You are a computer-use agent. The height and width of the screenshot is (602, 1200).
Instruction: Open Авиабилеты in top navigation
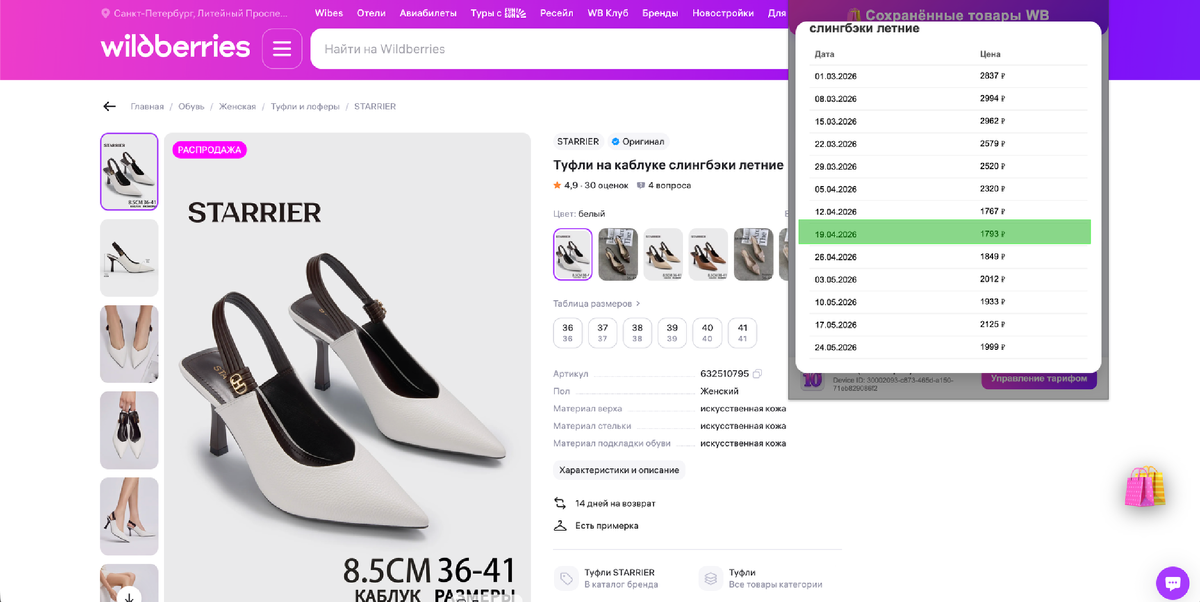click(428, 13)
